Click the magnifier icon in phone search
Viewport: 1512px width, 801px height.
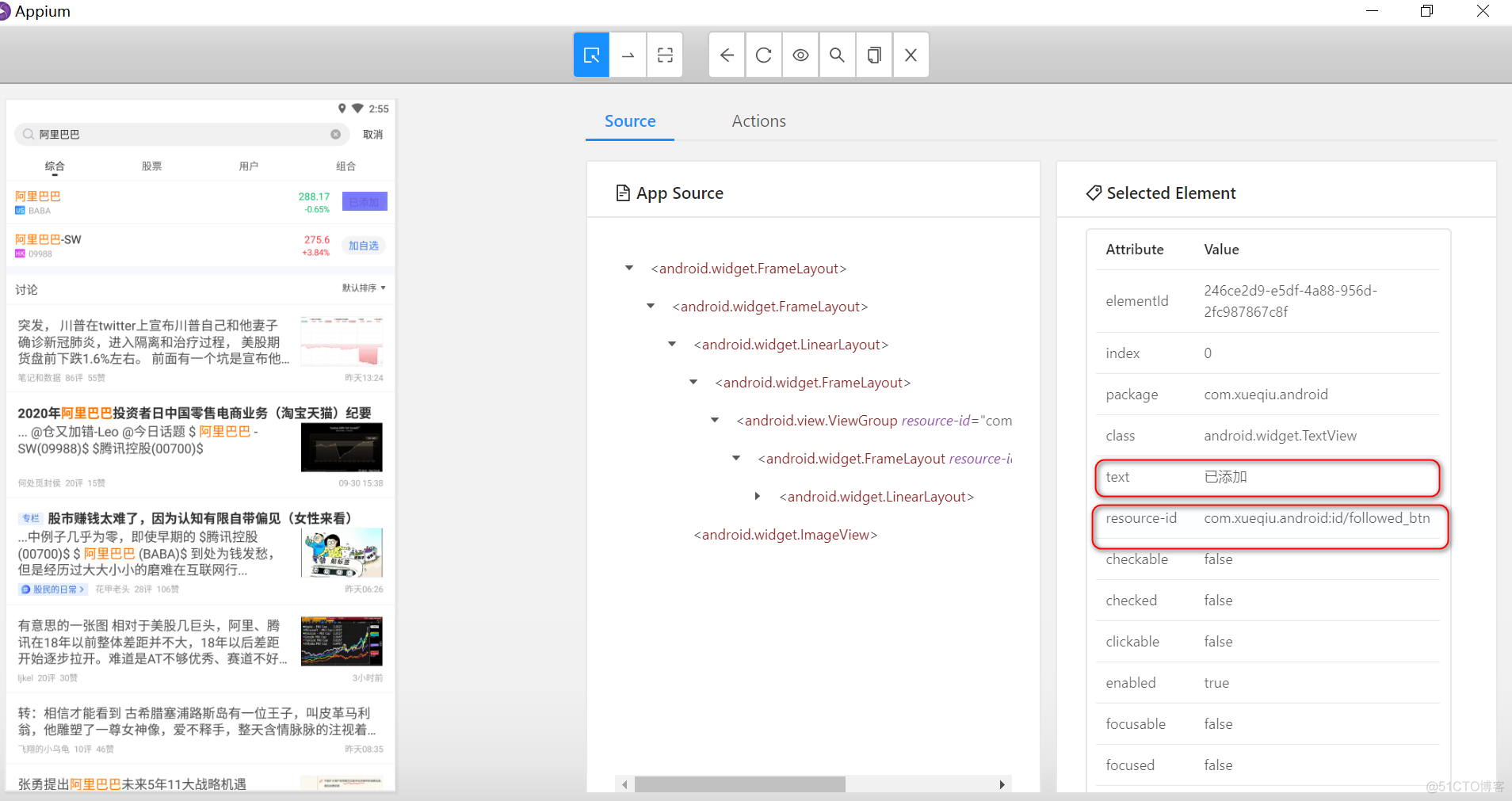[x=29, y=135]
